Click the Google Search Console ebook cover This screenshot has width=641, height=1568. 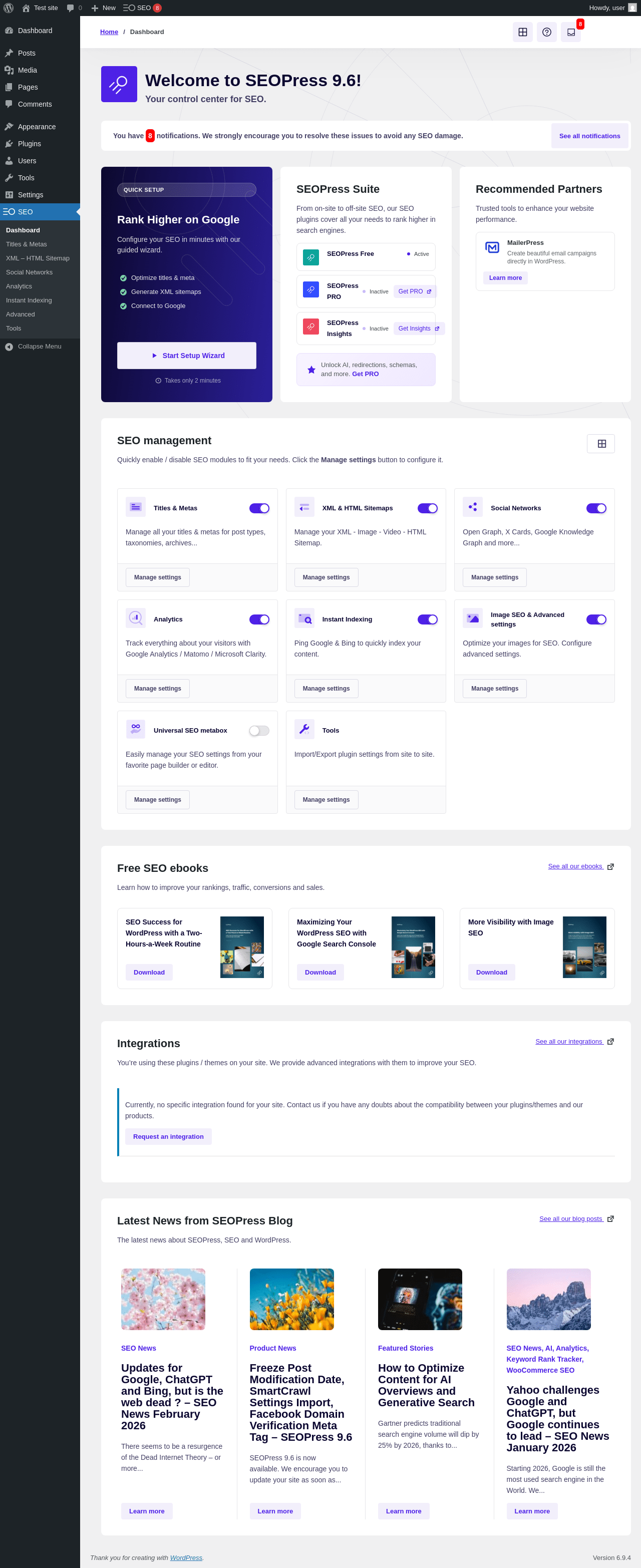[413, 947]
